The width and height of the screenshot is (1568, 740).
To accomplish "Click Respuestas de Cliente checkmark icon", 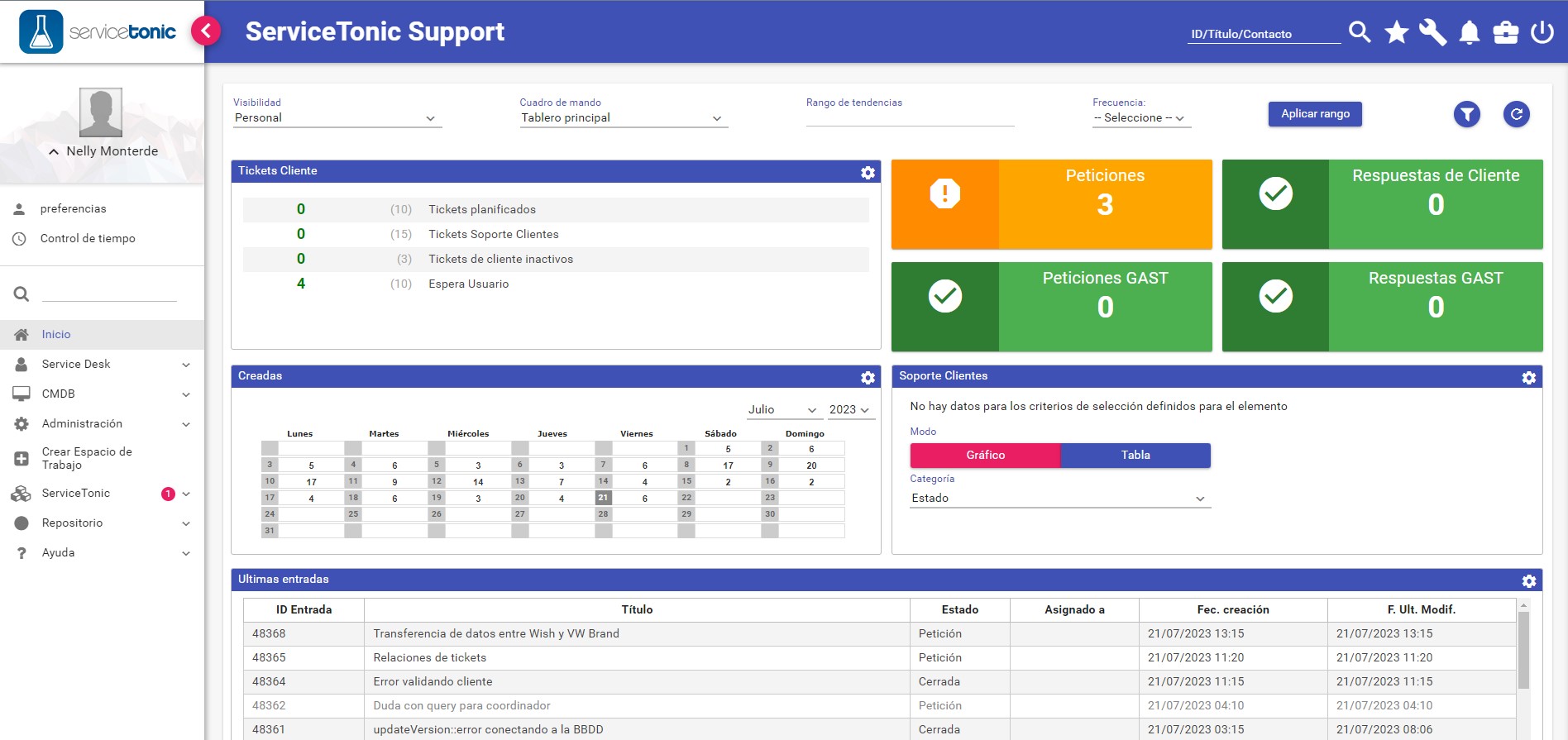I will pos(1276,193).
